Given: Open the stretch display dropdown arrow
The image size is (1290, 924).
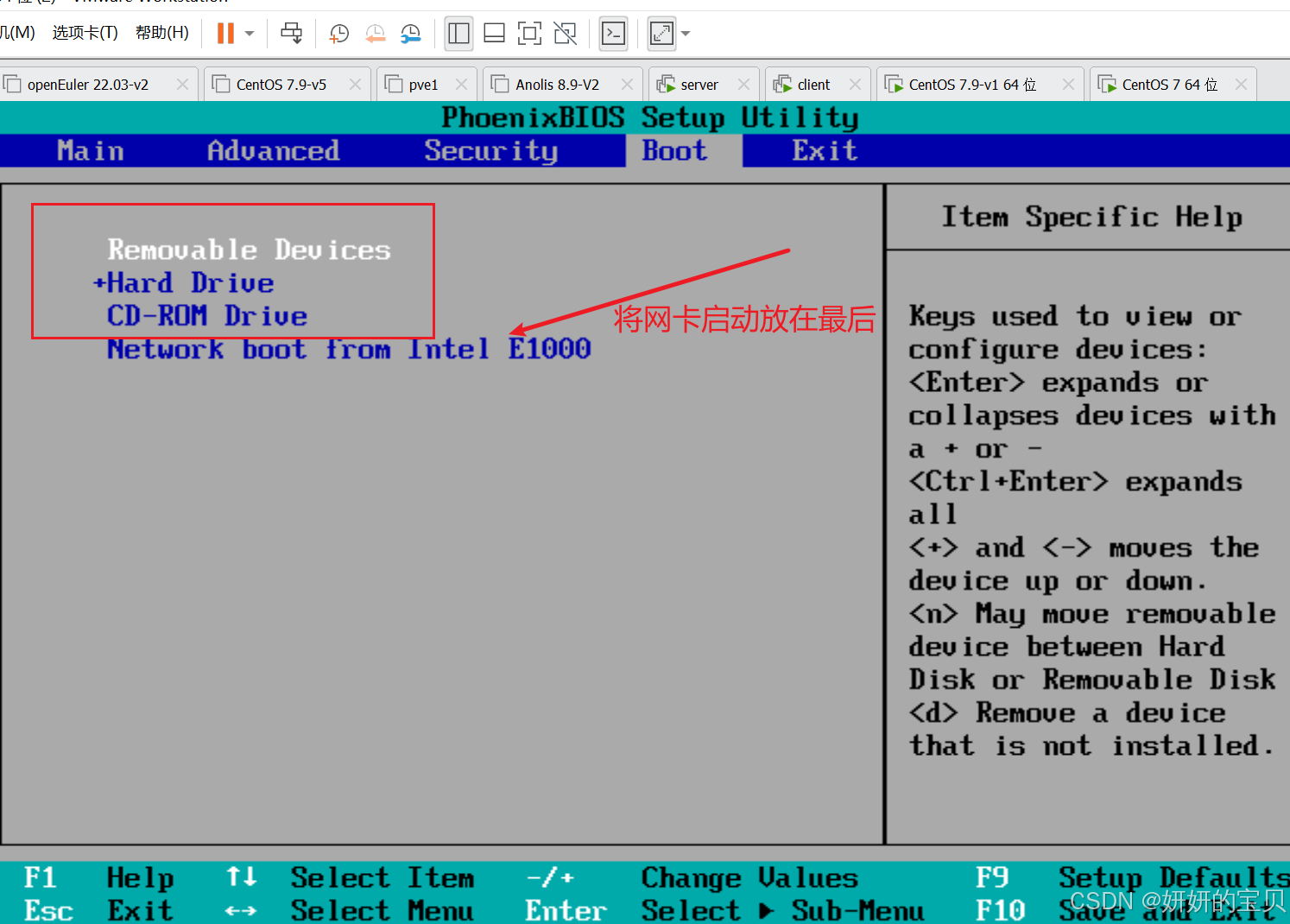Looking at the screenshot, I should click(x=686, y=34).
